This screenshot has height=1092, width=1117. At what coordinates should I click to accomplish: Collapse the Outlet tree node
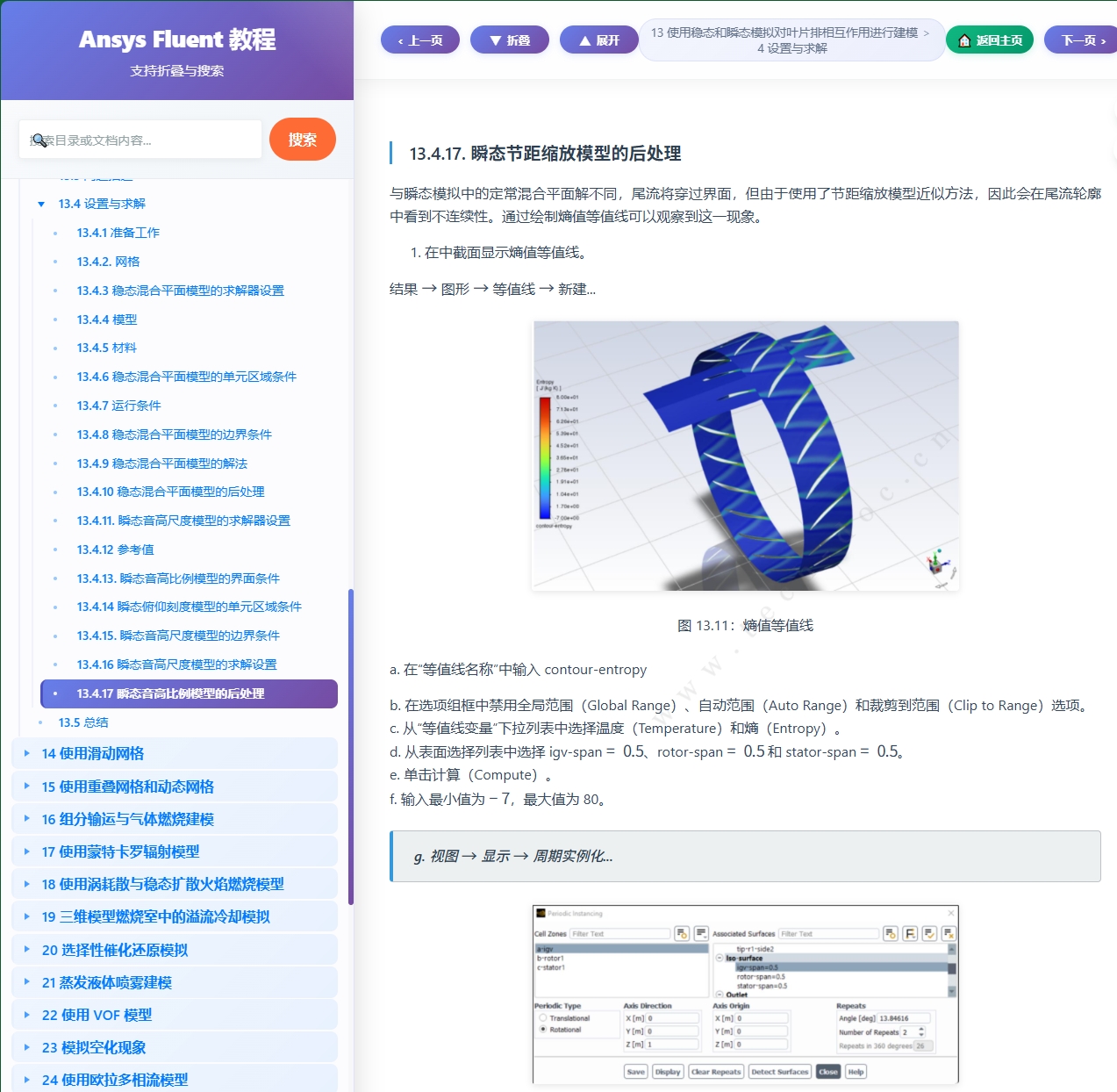720,995
